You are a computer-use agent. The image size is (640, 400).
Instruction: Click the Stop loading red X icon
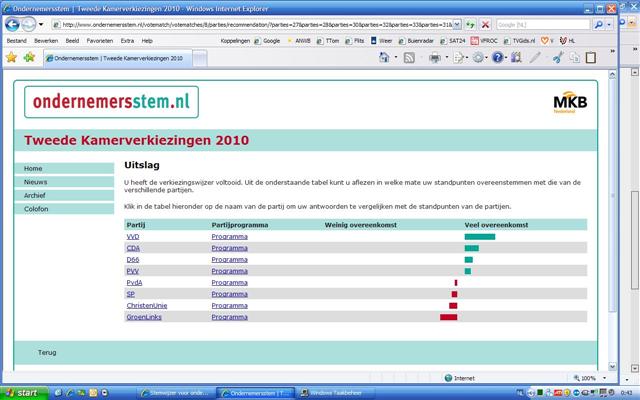tap(485, 24)
